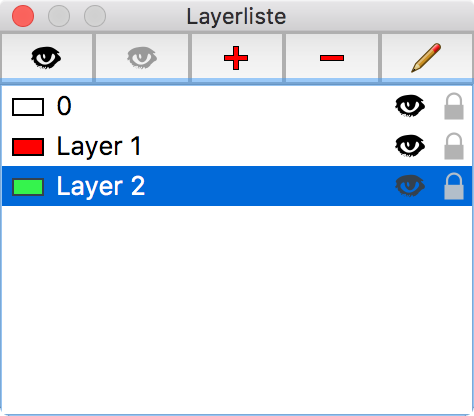Click the hide all layers gray eye

142,58
